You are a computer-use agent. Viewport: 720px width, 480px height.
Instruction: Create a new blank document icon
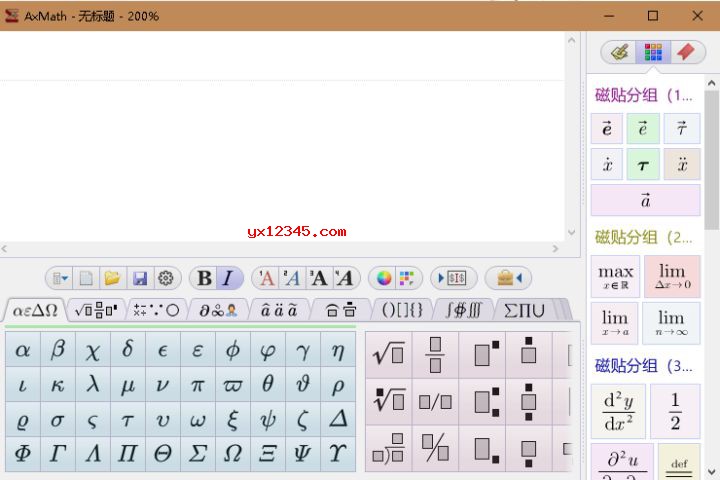click(x=86, y=278)
